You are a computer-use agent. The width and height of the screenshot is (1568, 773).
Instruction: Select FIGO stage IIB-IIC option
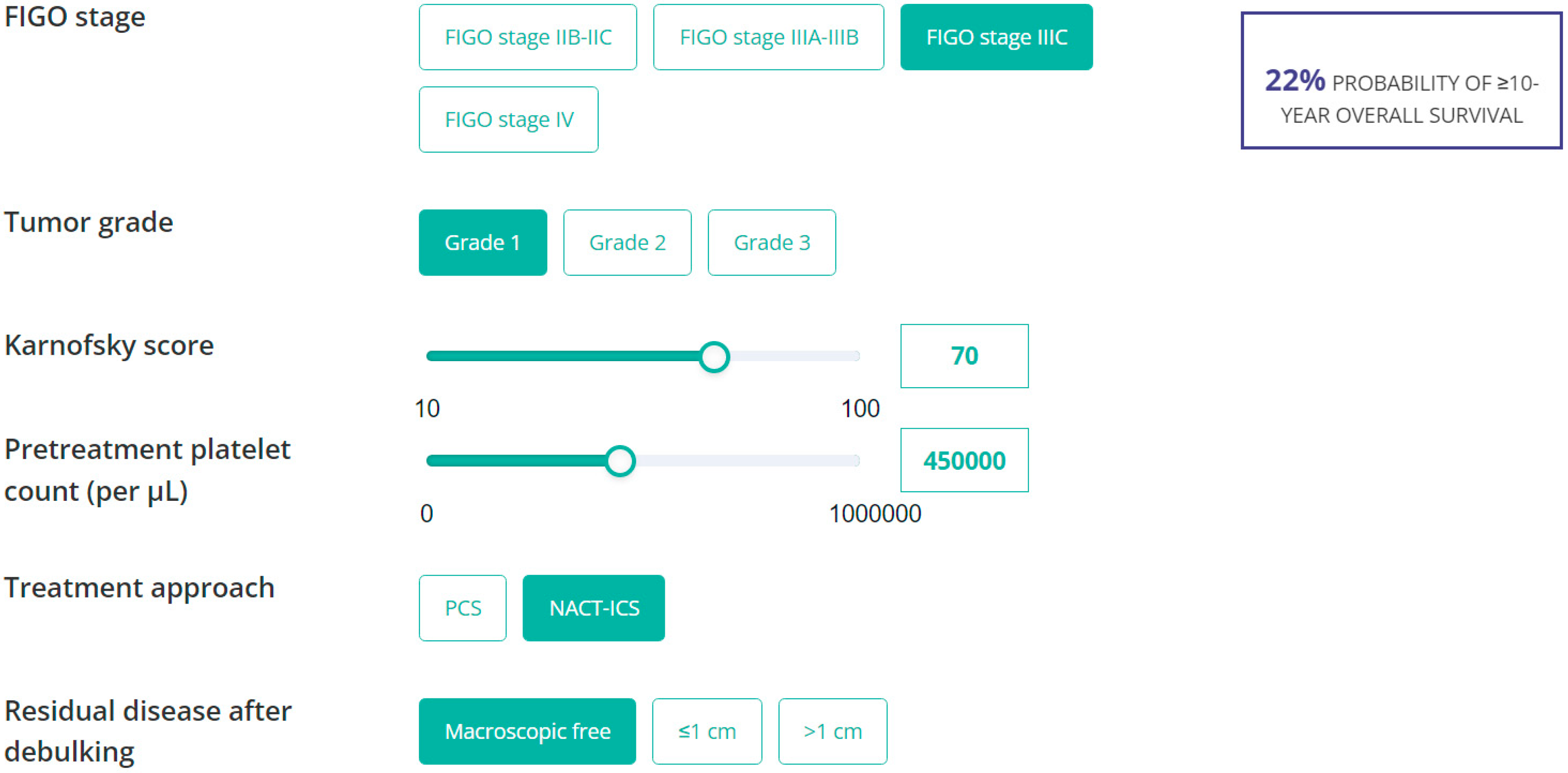528,37
